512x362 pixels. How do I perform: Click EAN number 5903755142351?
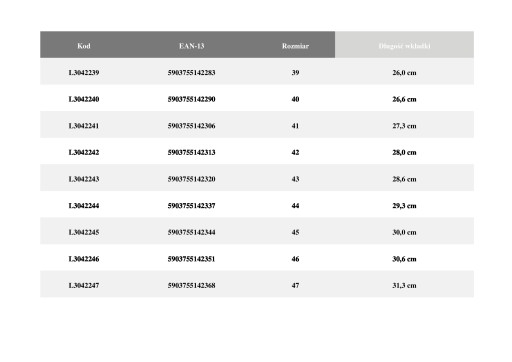[191, 259]
